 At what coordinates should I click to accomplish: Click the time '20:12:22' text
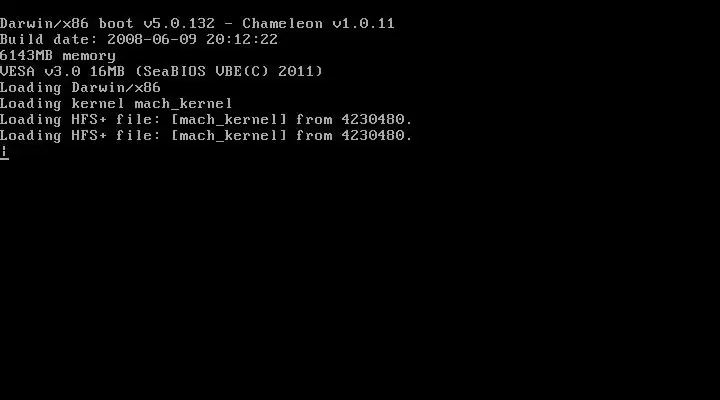click(242, 39)
